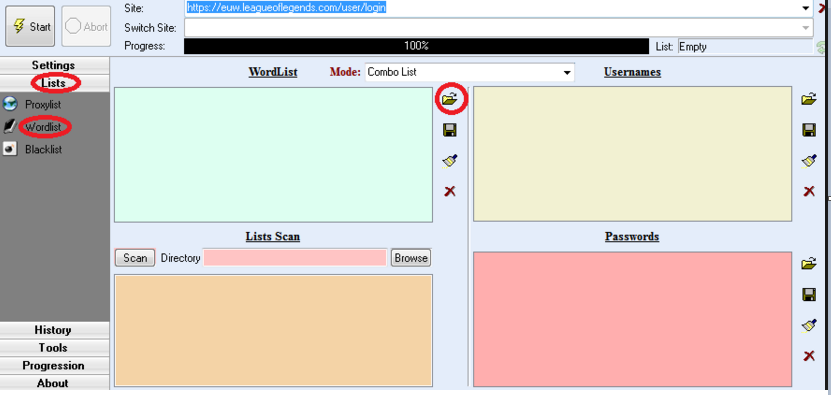Click inside the Passwords text area
Viewport: 831px width, 395px height.
pos(632,319)
